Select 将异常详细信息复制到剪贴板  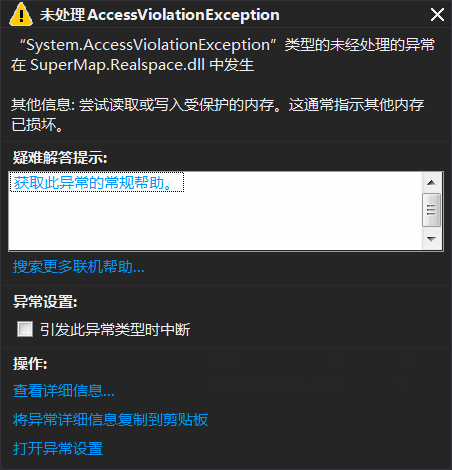(x=110, y=419)
